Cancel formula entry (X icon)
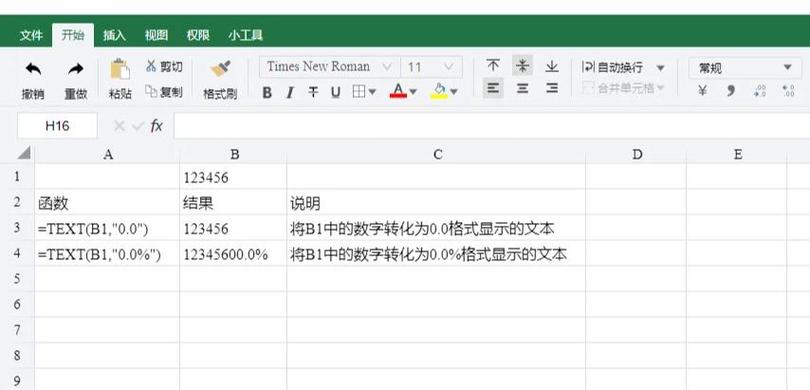This screenshot has height=390, width=810. (119, 126)
